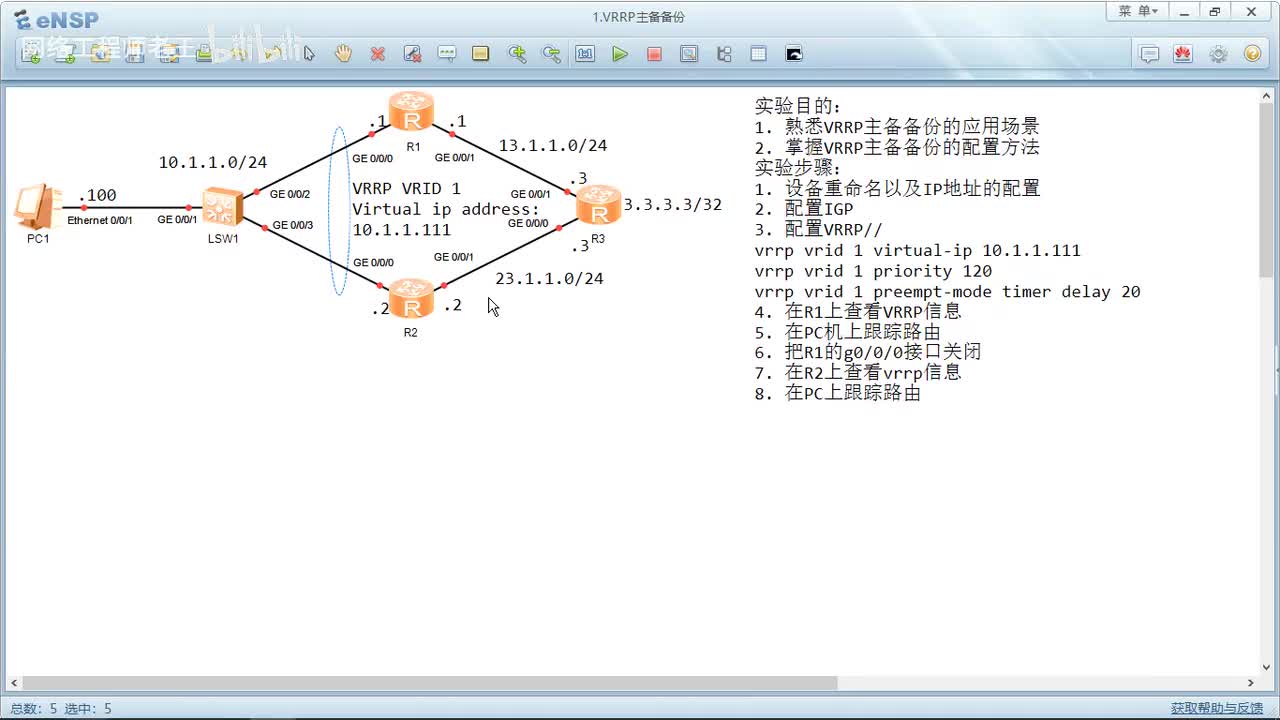Select the restore pointer arrow tool

[309, 54]
